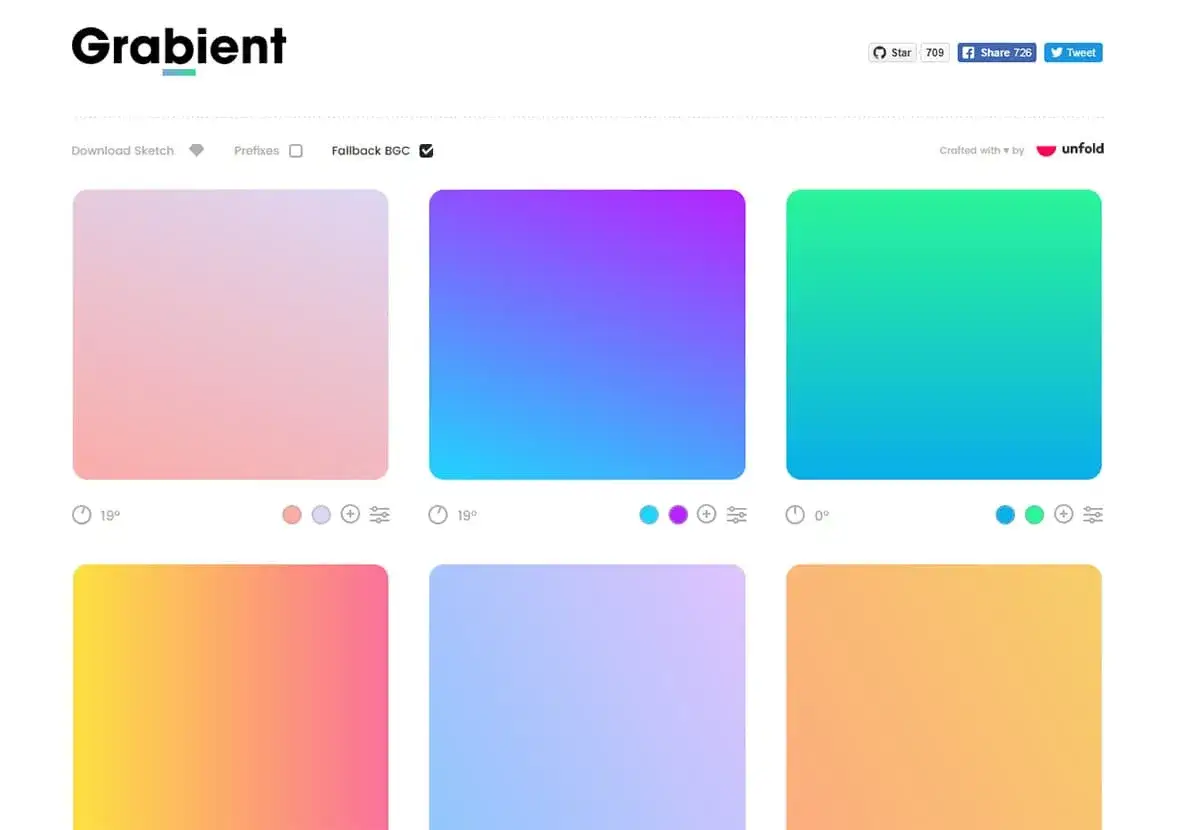Add a color stop to the green-teal gradient
Image resolution: width=1200 pixels, height=830 pixels.
coord(1064,514)
